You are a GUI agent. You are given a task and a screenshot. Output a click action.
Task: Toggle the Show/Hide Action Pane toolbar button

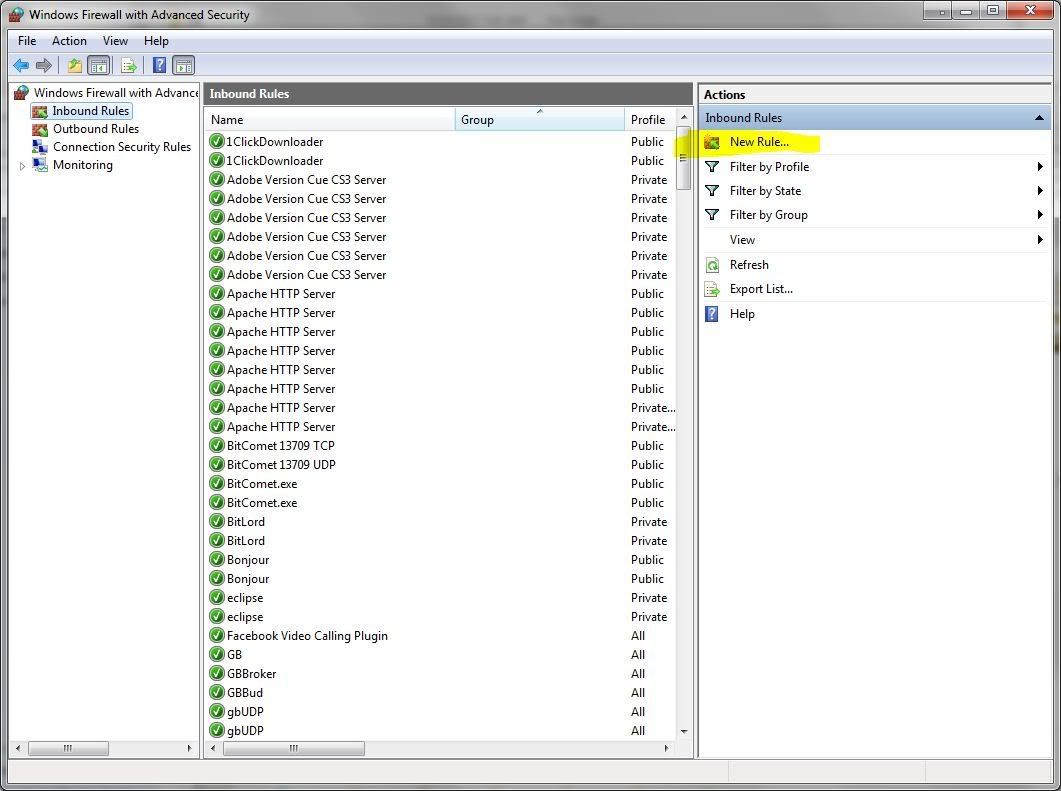184,66
